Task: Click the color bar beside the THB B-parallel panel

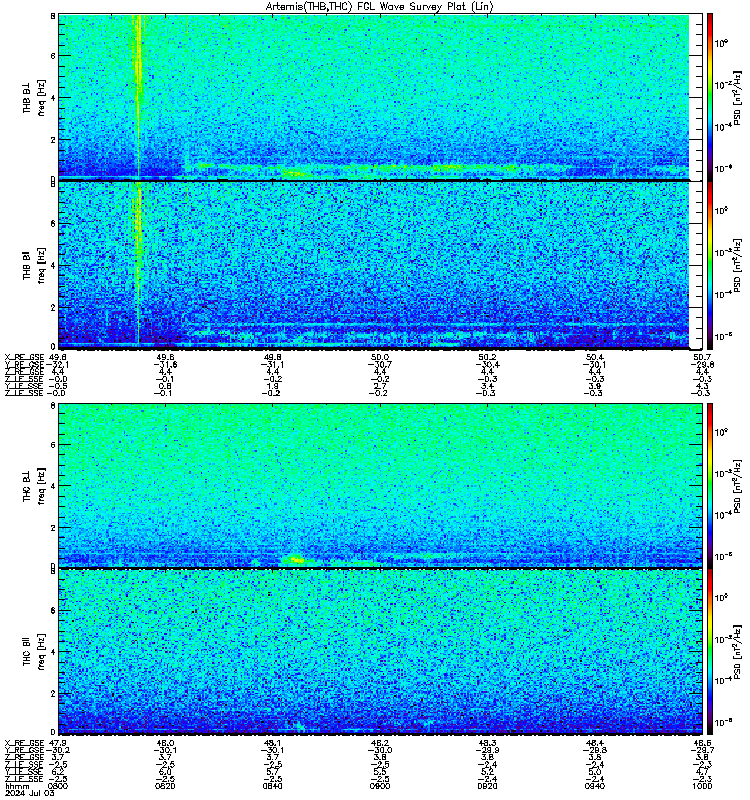Action: point(710,265)
